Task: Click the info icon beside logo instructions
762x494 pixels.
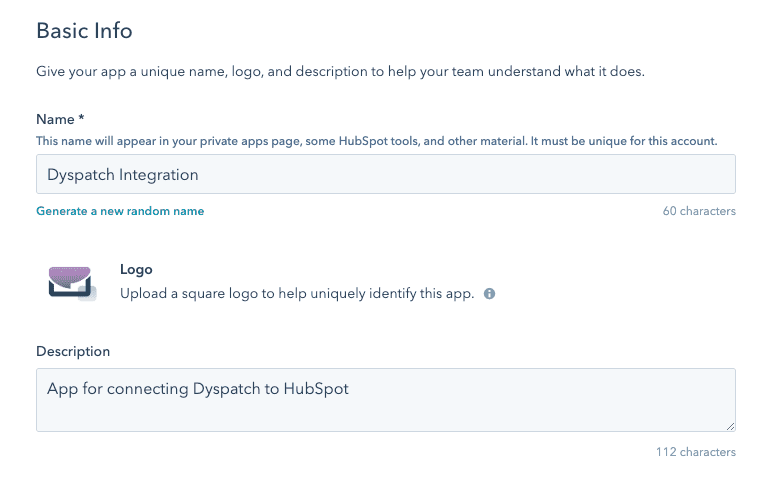Action: (x=489, y=294)
